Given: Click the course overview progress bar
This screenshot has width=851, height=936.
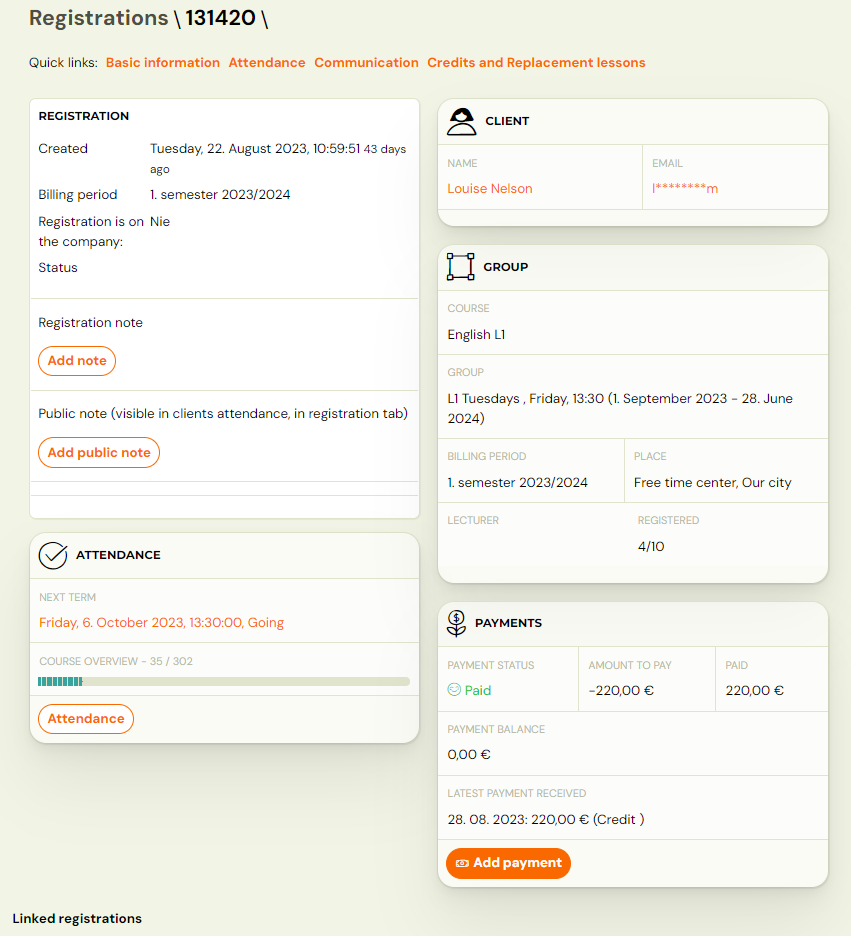Looking at the screenshot, I should 225,681.
